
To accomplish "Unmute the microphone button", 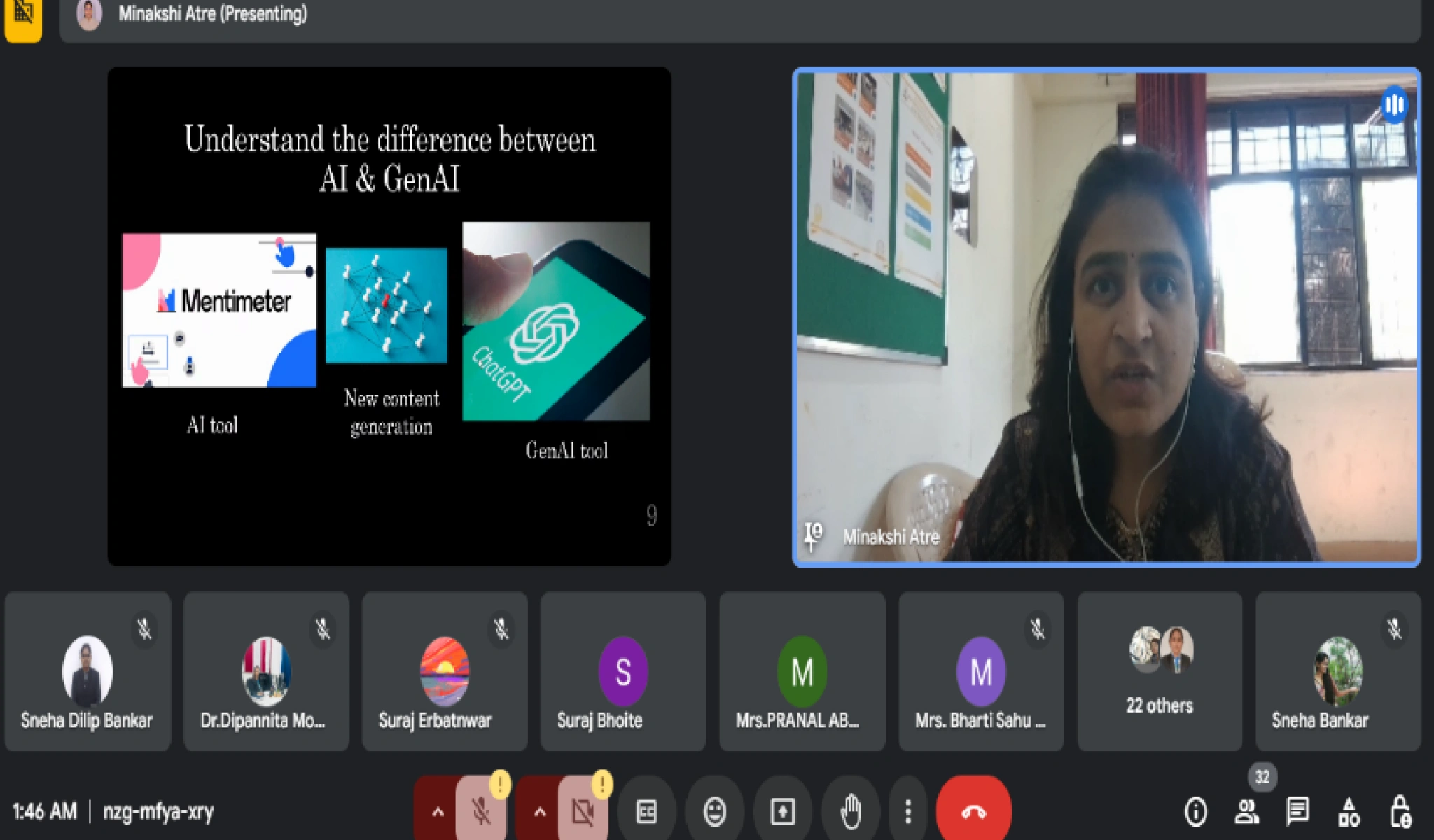I will (481, 811).
